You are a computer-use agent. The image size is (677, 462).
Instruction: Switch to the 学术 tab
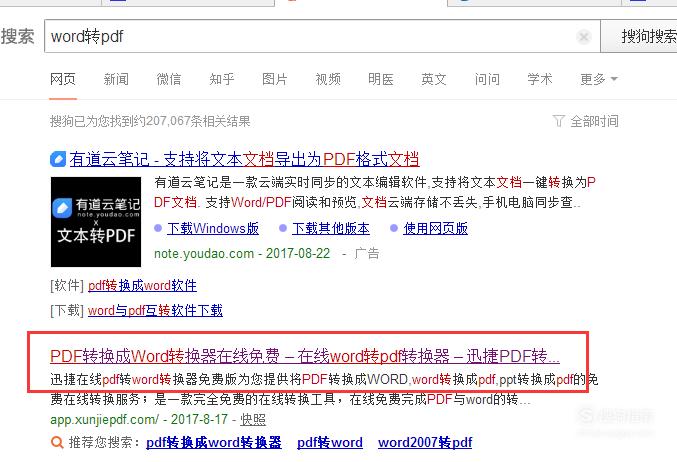point(540,79)
